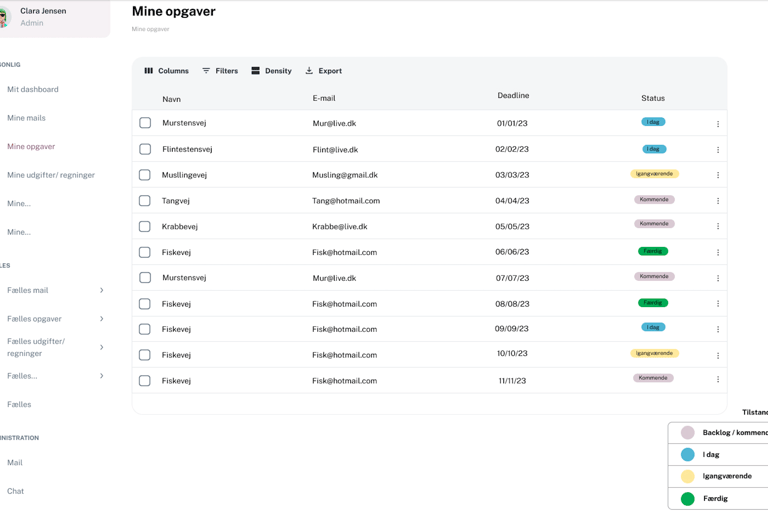The width and height of the screenshot is (768, 512).
Task: Expand the Fælles mail submenu chevron
Action: click(101, 291)
